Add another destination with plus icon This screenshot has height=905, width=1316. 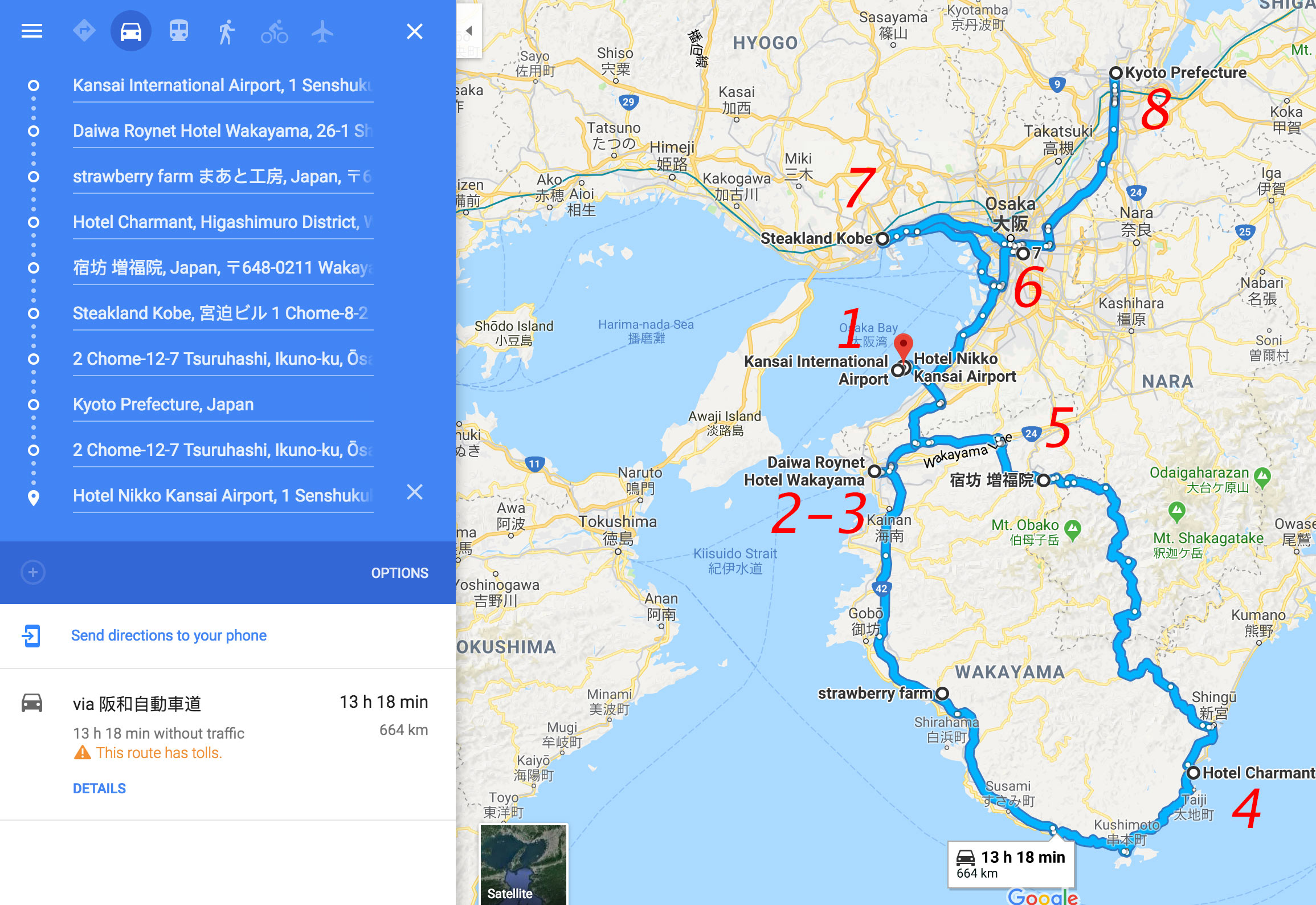tap(33, 572)
